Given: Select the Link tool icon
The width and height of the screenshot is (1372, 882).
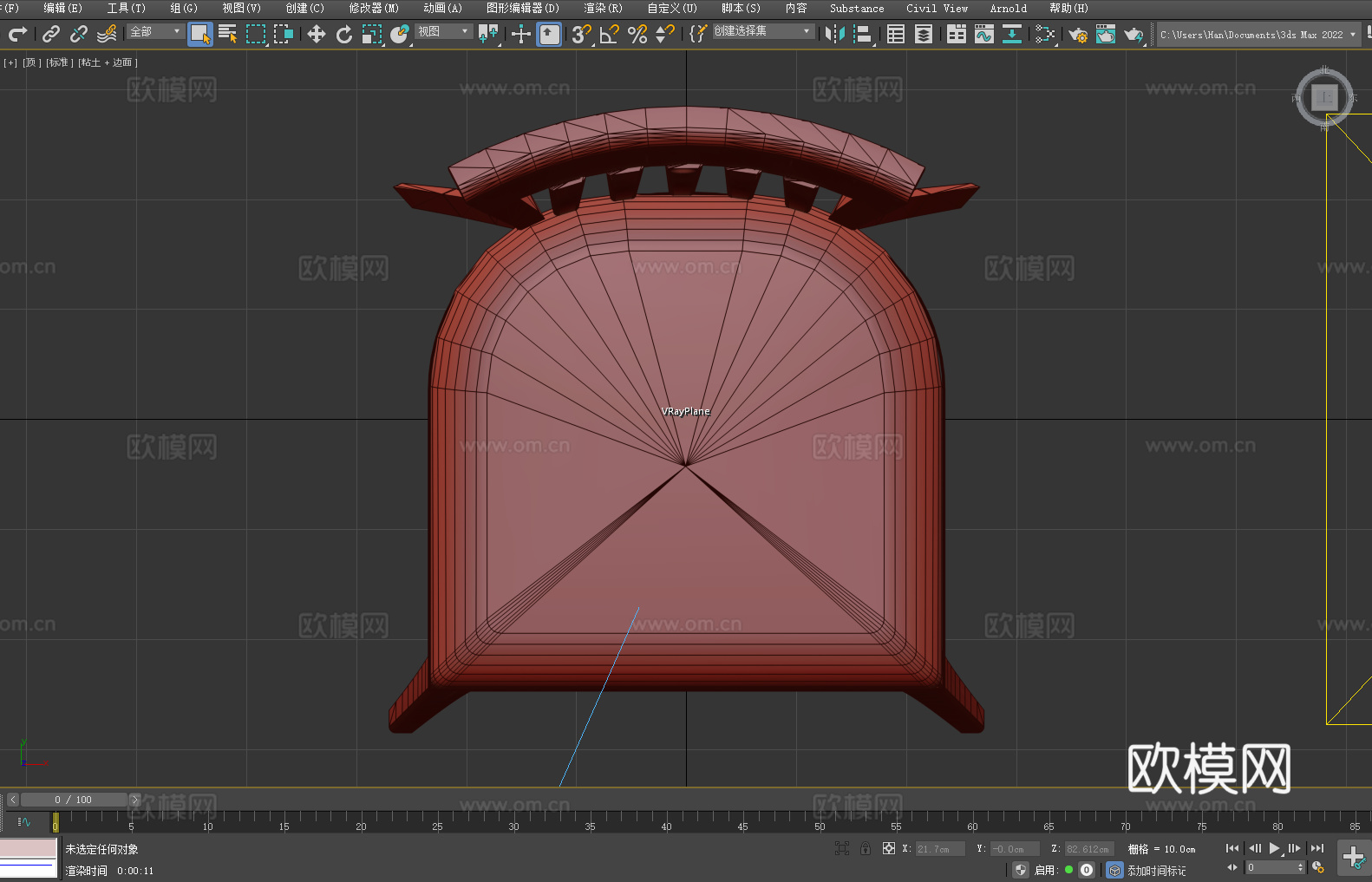Looking at the screenshot, I should [51, 34].
